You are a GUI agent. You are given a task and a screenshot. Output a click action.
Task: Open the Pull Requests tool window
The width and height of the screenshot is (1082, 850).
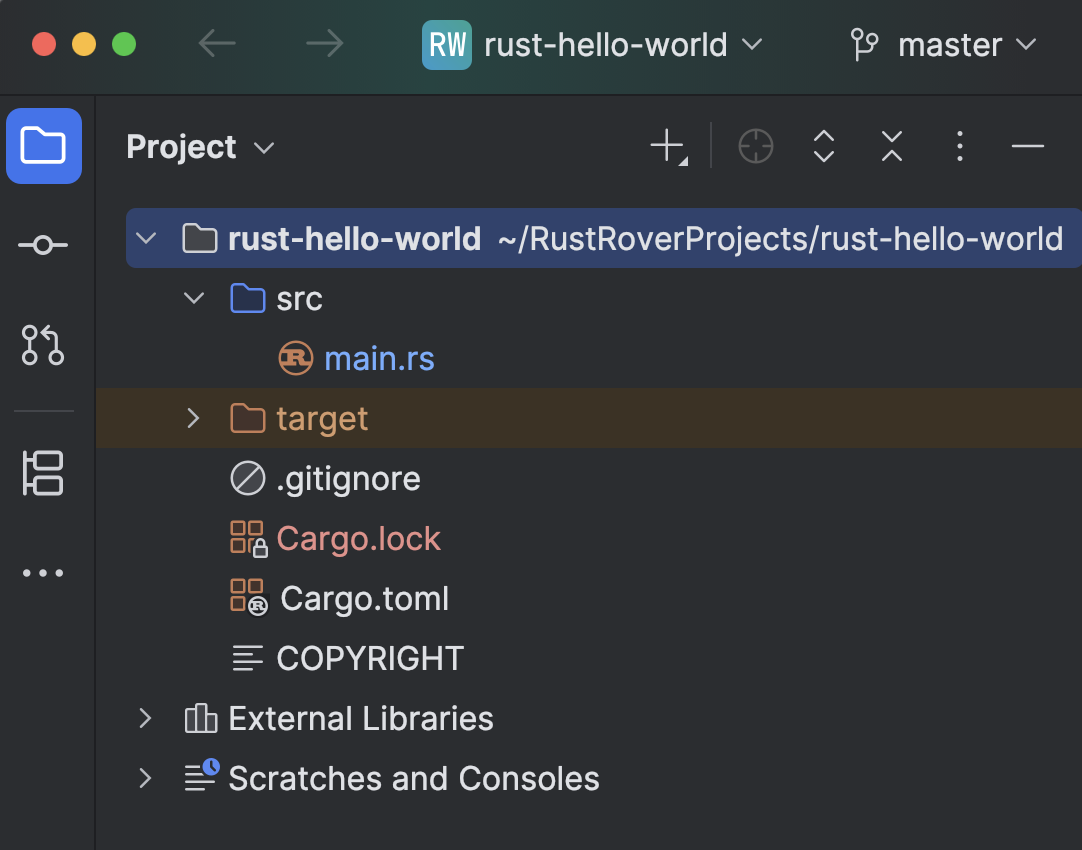(x=44, y=346)
